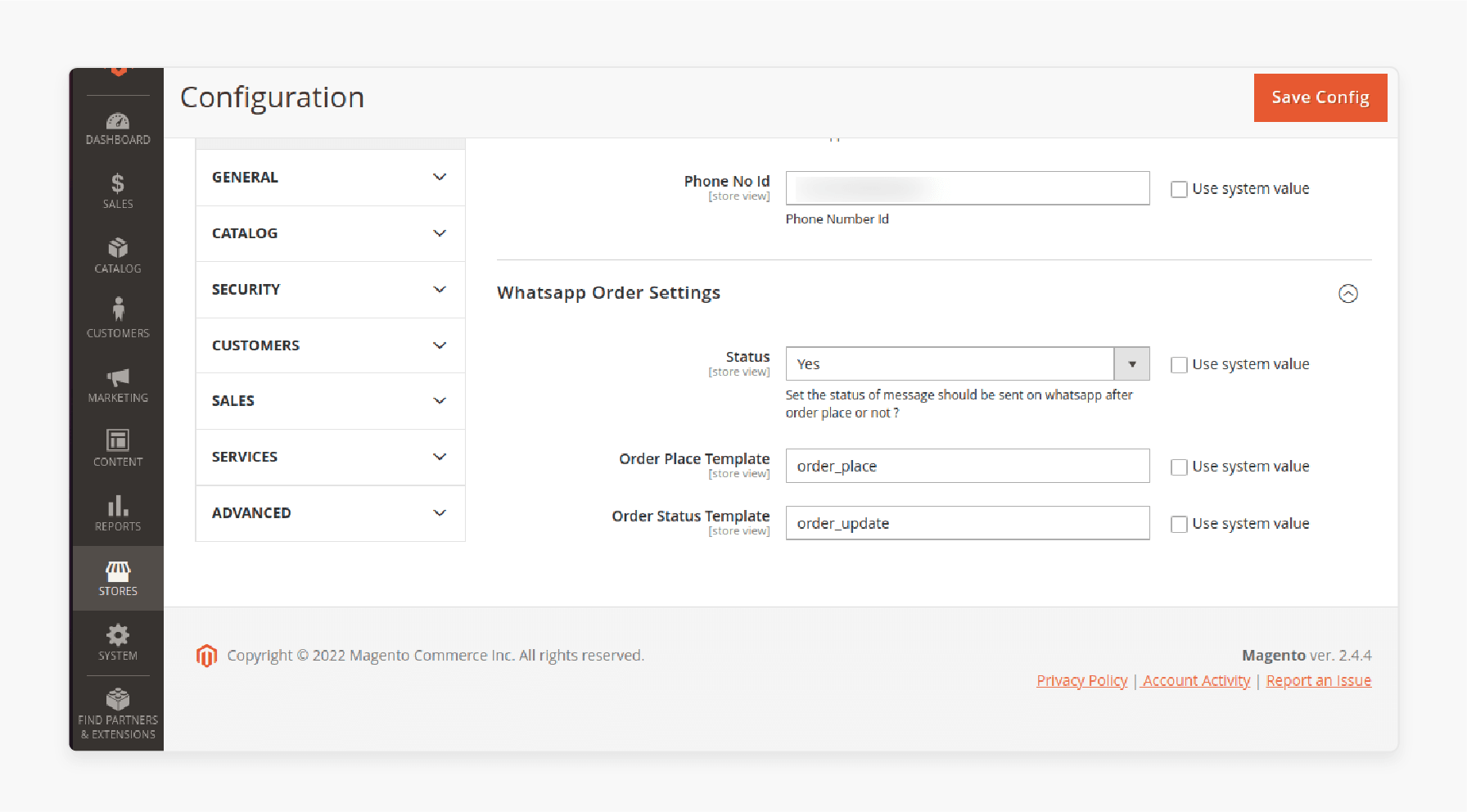Click the Magento logo in the footer
1467x812 pixels.
click(x=206, y=656)
